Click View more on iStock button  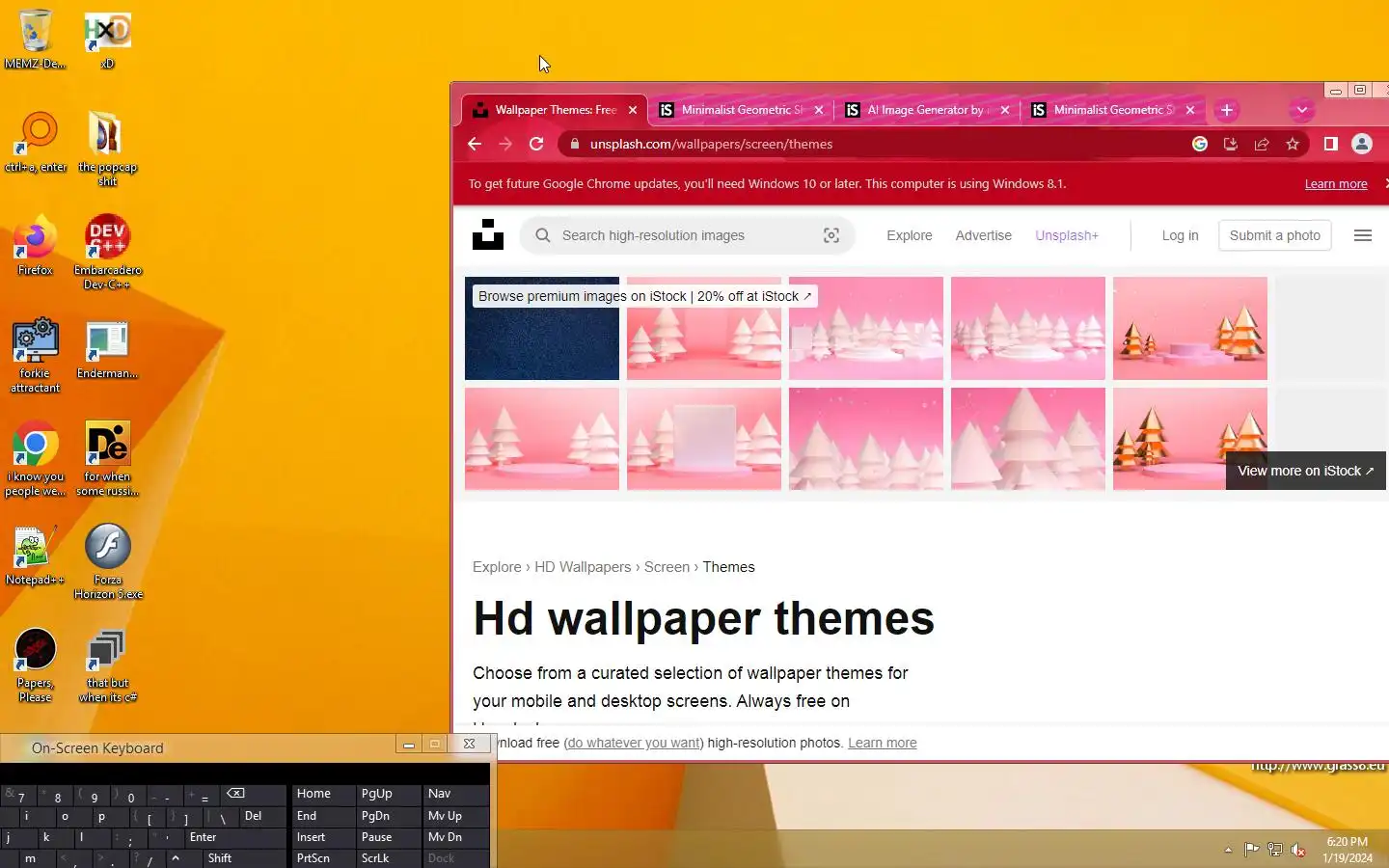pyautogui.click(x=1306, y=471)
